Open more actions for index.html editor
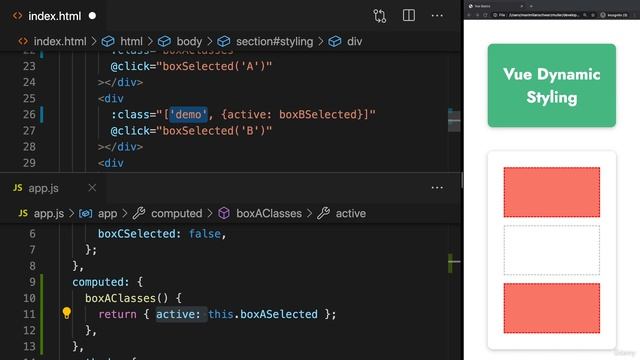The width and height of the screenshot is (640, 360). (437, 16)
